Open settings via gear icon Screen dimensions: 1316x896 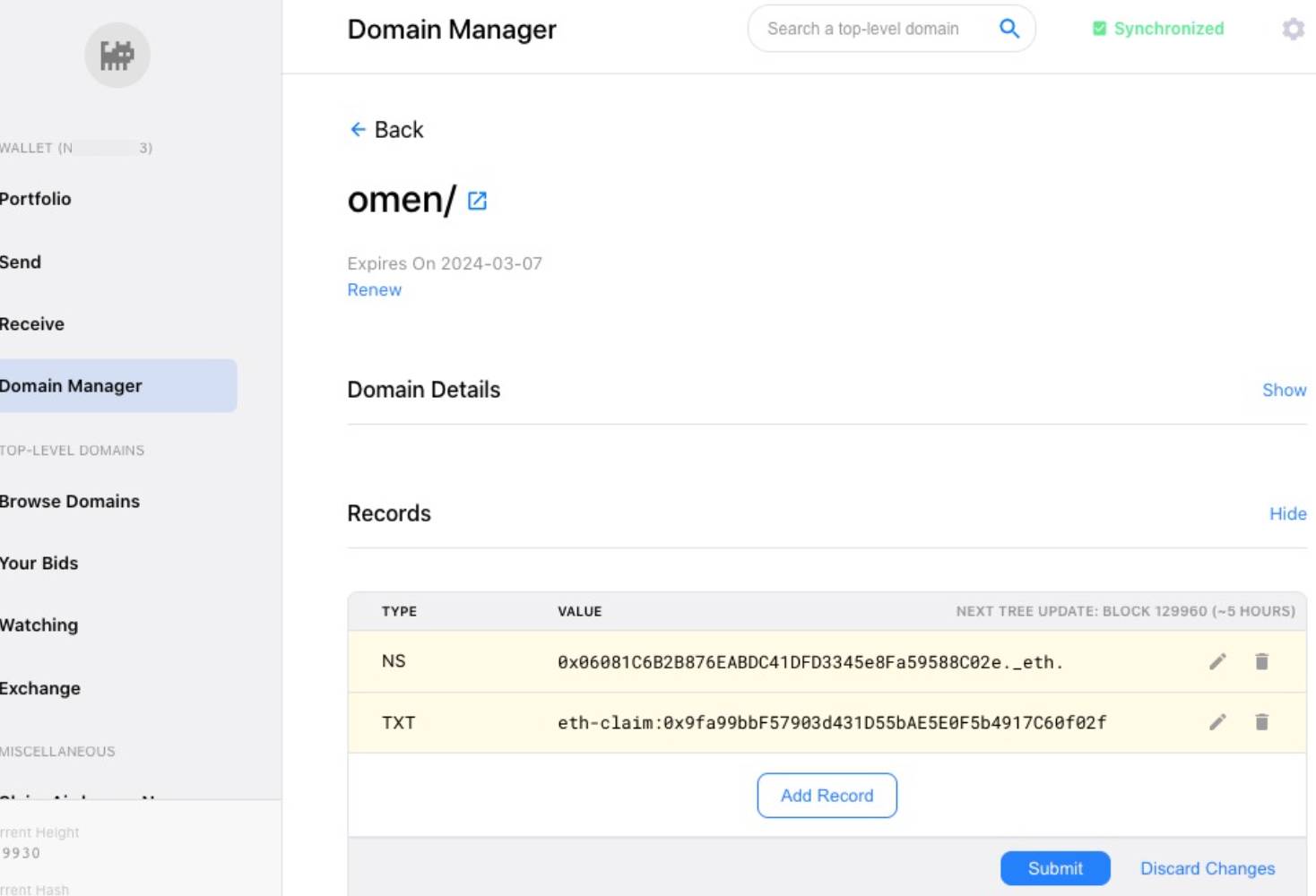1293,29
